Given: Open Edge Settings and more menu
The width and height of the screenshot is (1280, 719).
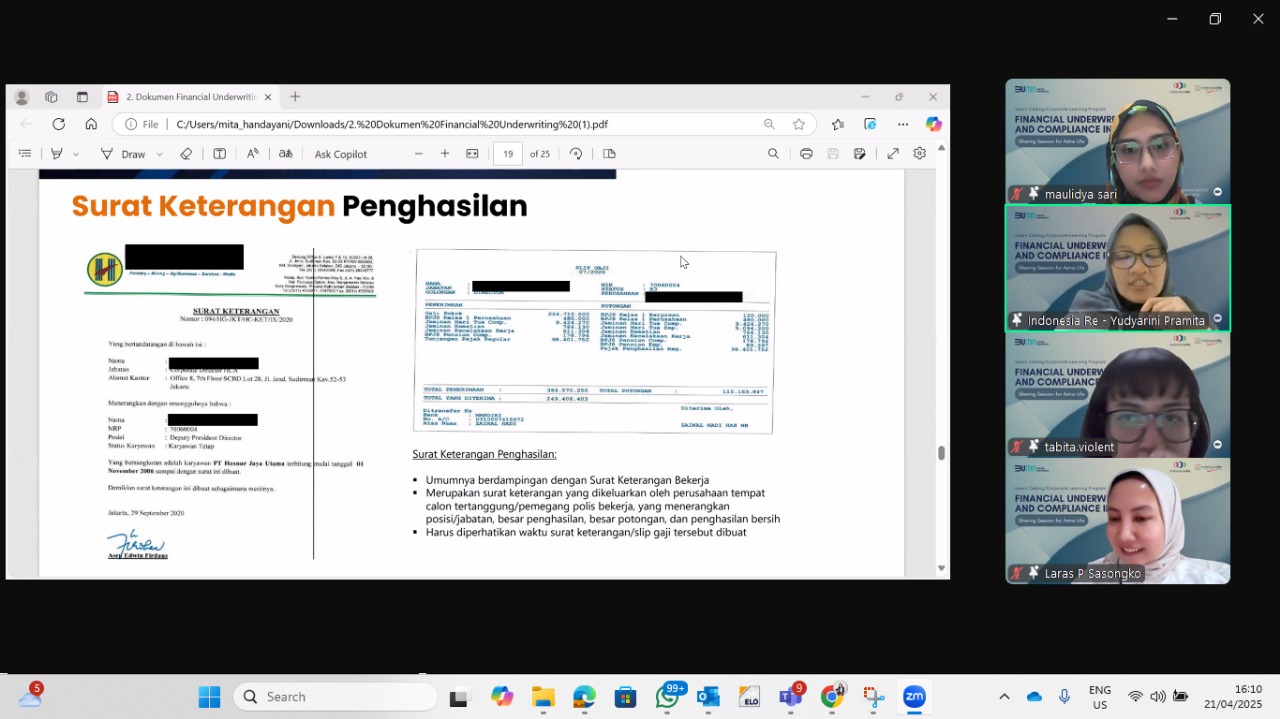Looking at the screenshot, I should click(903, 124).
